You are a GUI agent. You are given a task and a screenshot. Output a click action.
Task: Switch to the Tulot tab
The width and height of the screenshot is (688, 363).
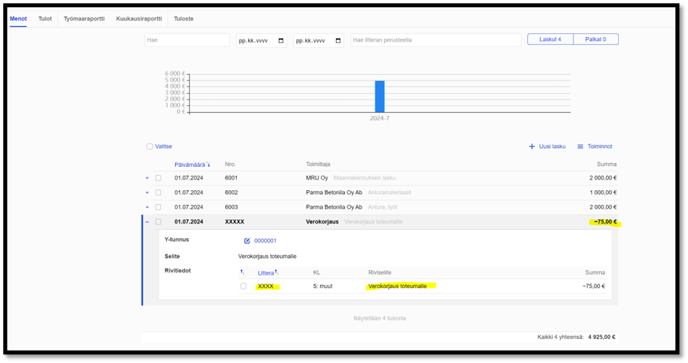pos(45,19)
